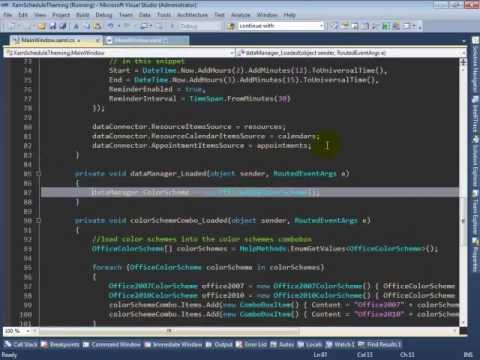Click the vertical scrollbar down arrow
The height and width of the screenshot is (360, 480).
pyautogui.click(x=463, y=323)
